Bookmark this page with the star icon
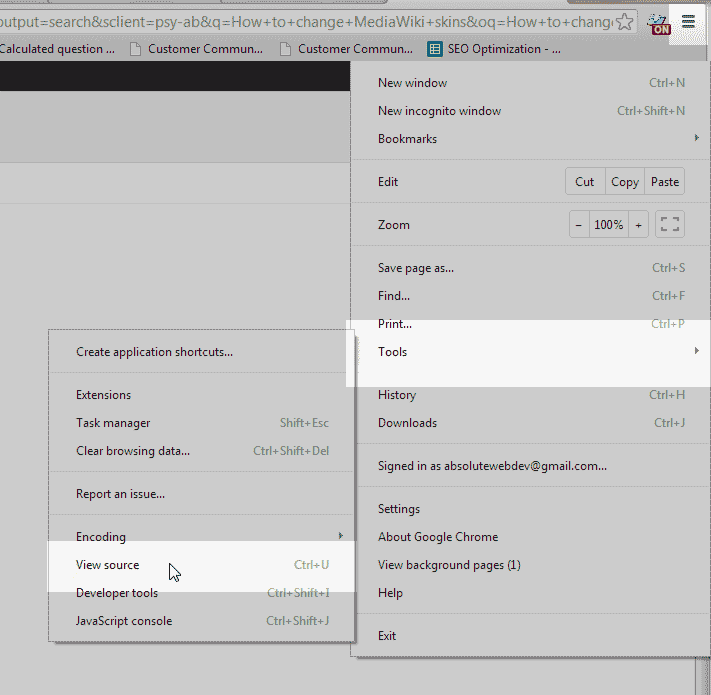Image resolution: width=711 pixels, height=695 pixels. pyautogui.click(x=624, y=22)
